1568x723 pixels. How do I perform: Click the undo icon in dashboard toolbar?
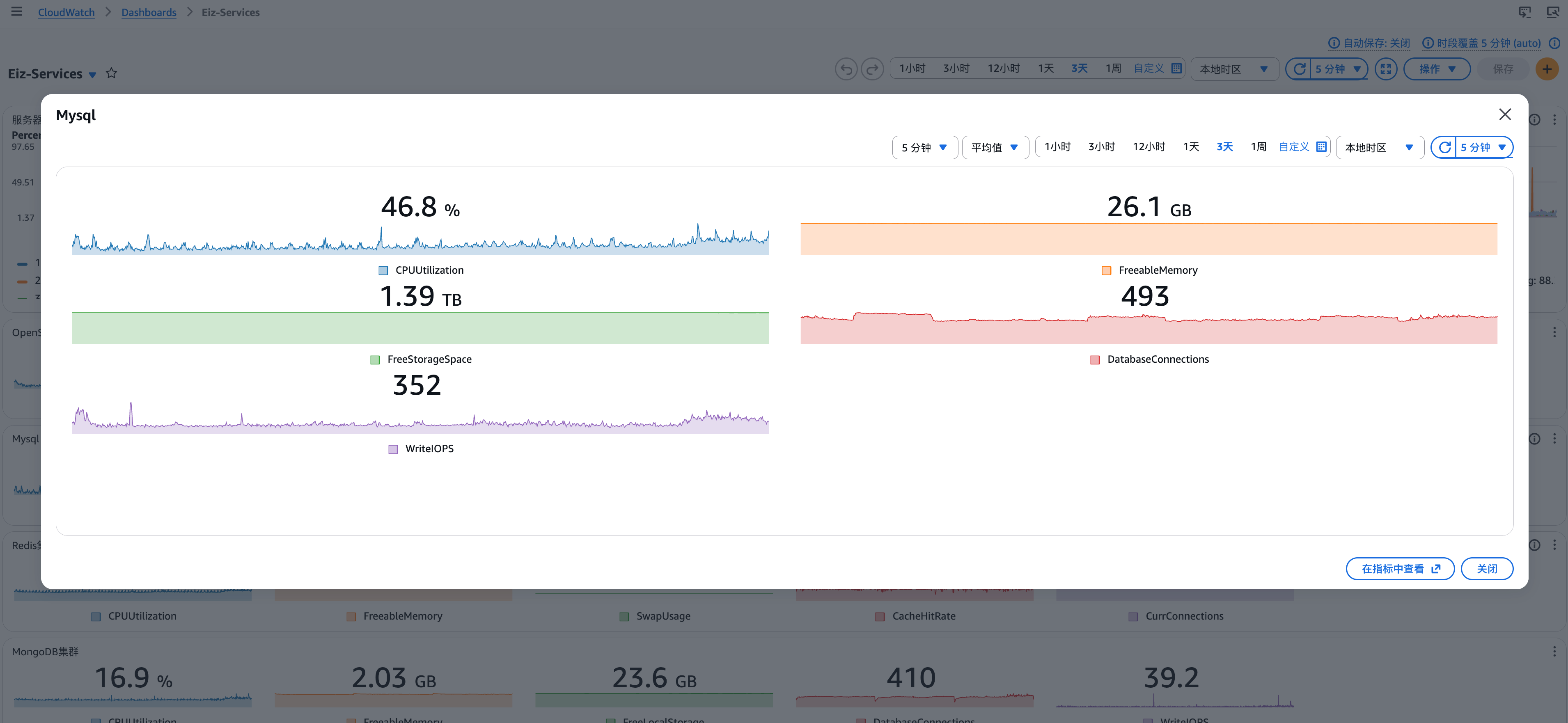click(x=846, y=69)
